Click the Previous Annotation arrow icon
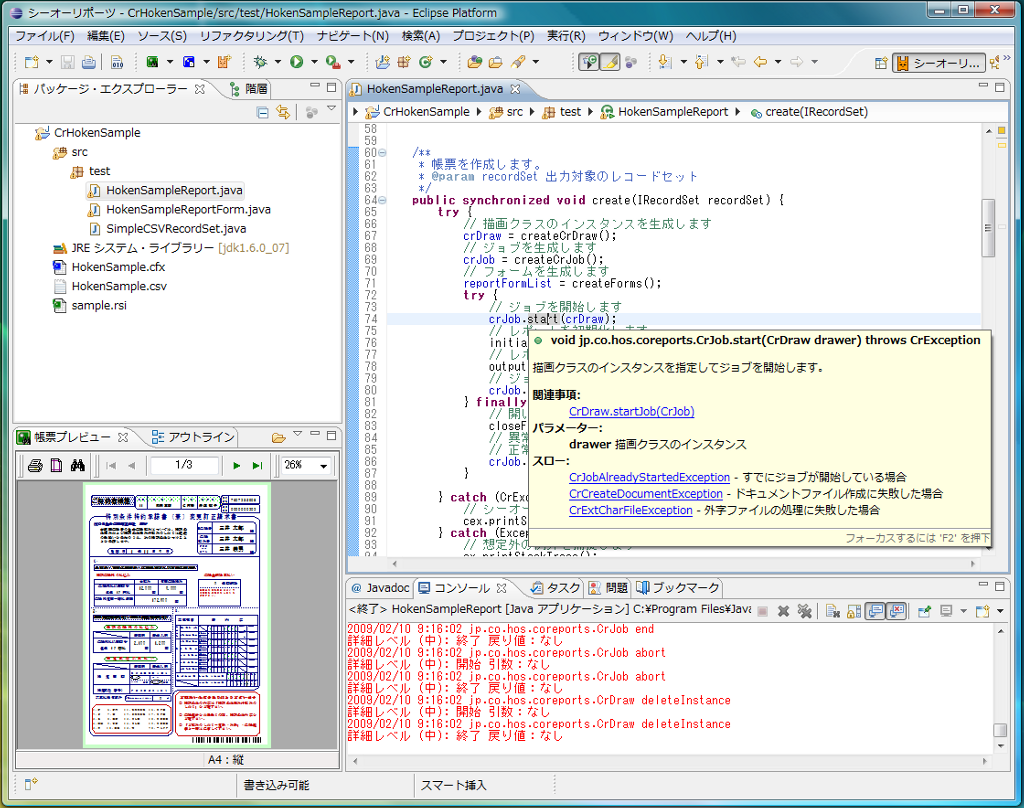This screenshot has height=808, width=1024. click(701, 62)
